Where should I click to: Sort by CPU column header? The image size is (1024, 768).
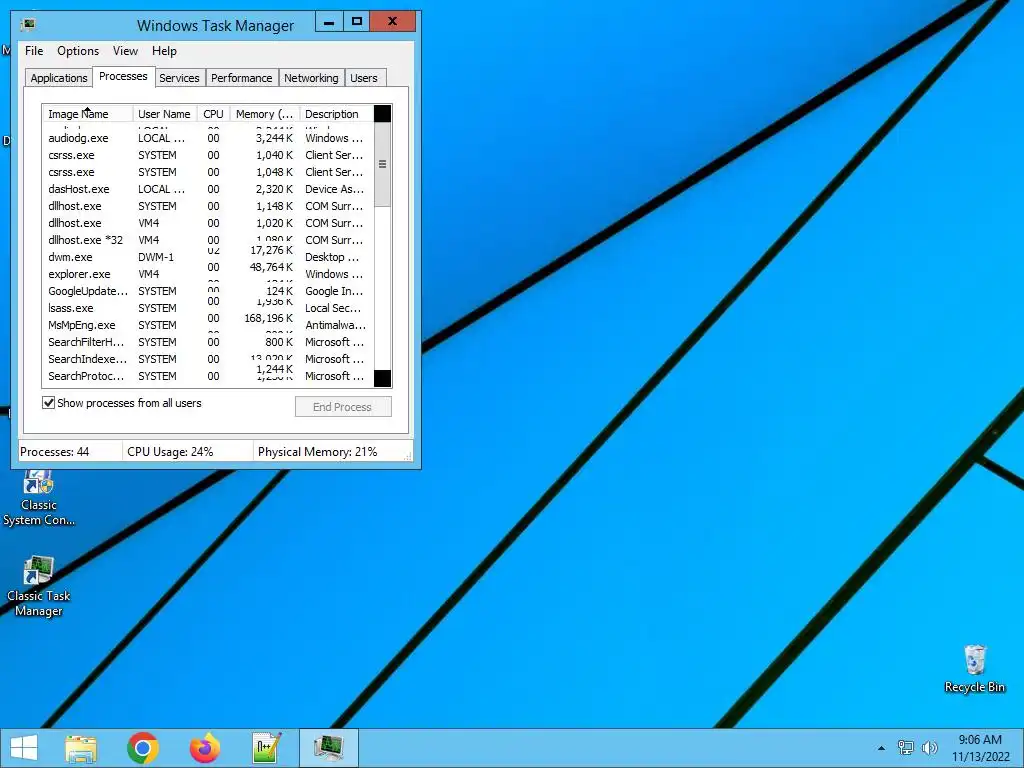coord(214,114)
